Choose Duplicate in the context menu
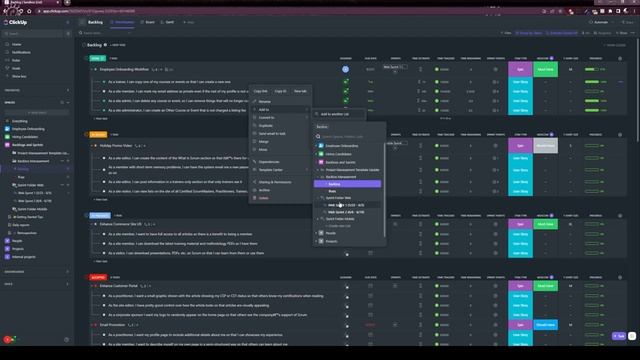The width and height of the screenshot is (640, 360). (265, 126)
